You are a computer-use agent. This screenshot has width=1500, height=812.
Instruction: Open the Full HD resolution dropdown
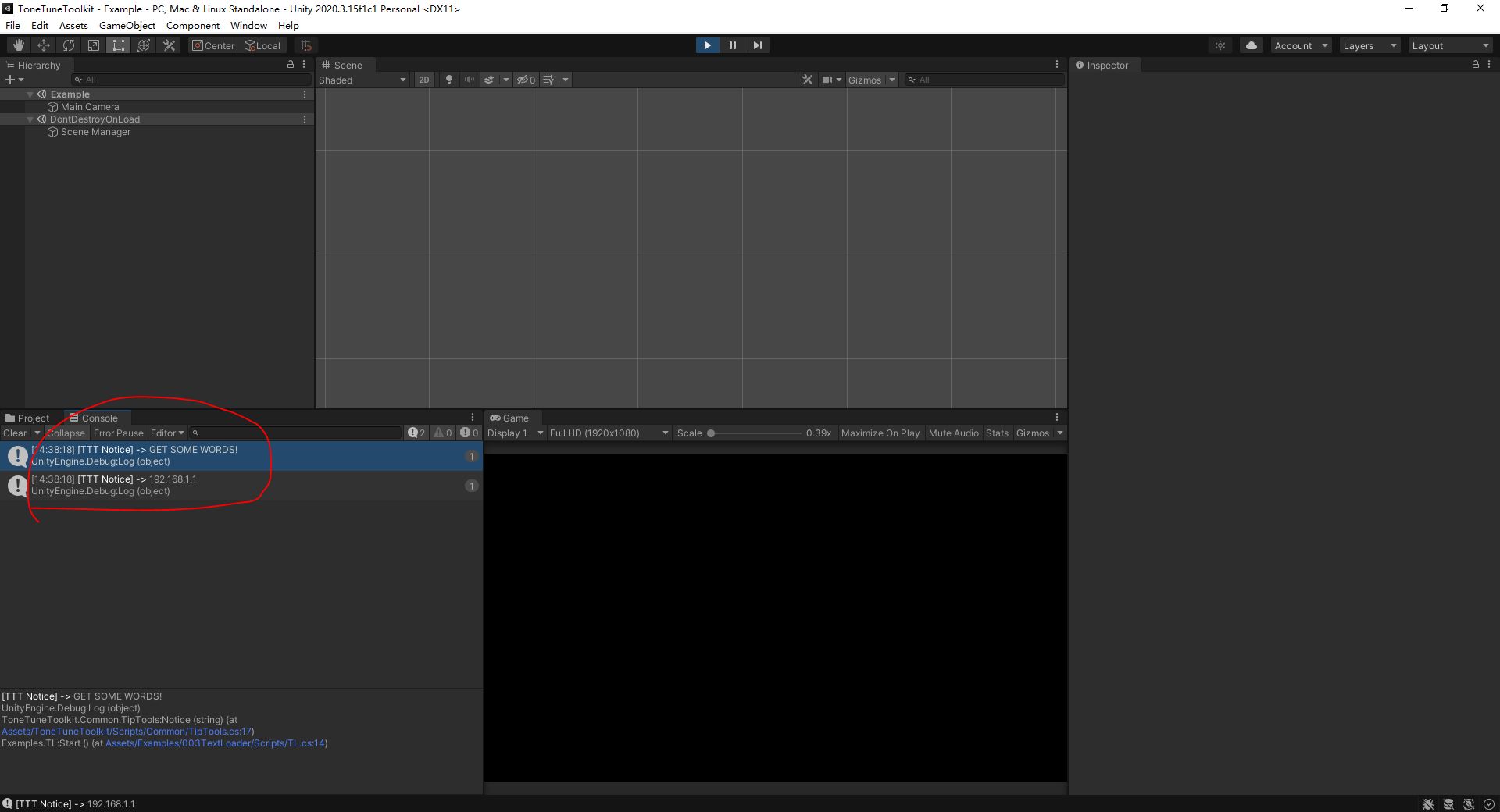coord(609,433)
